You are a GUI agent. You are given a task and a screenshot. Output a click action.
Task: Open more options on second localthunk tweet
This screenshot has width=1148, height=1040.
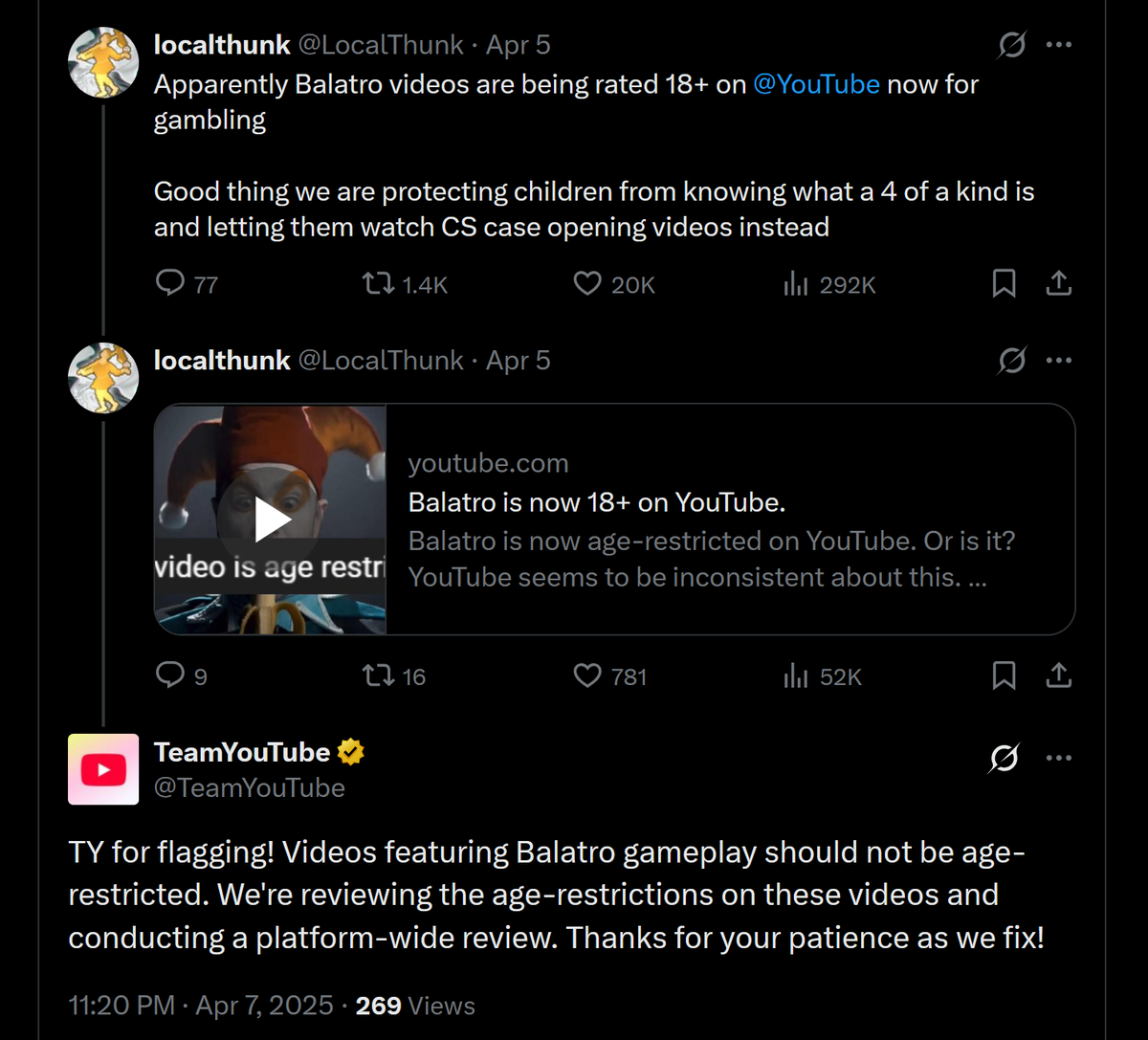tap(1059, 361)
